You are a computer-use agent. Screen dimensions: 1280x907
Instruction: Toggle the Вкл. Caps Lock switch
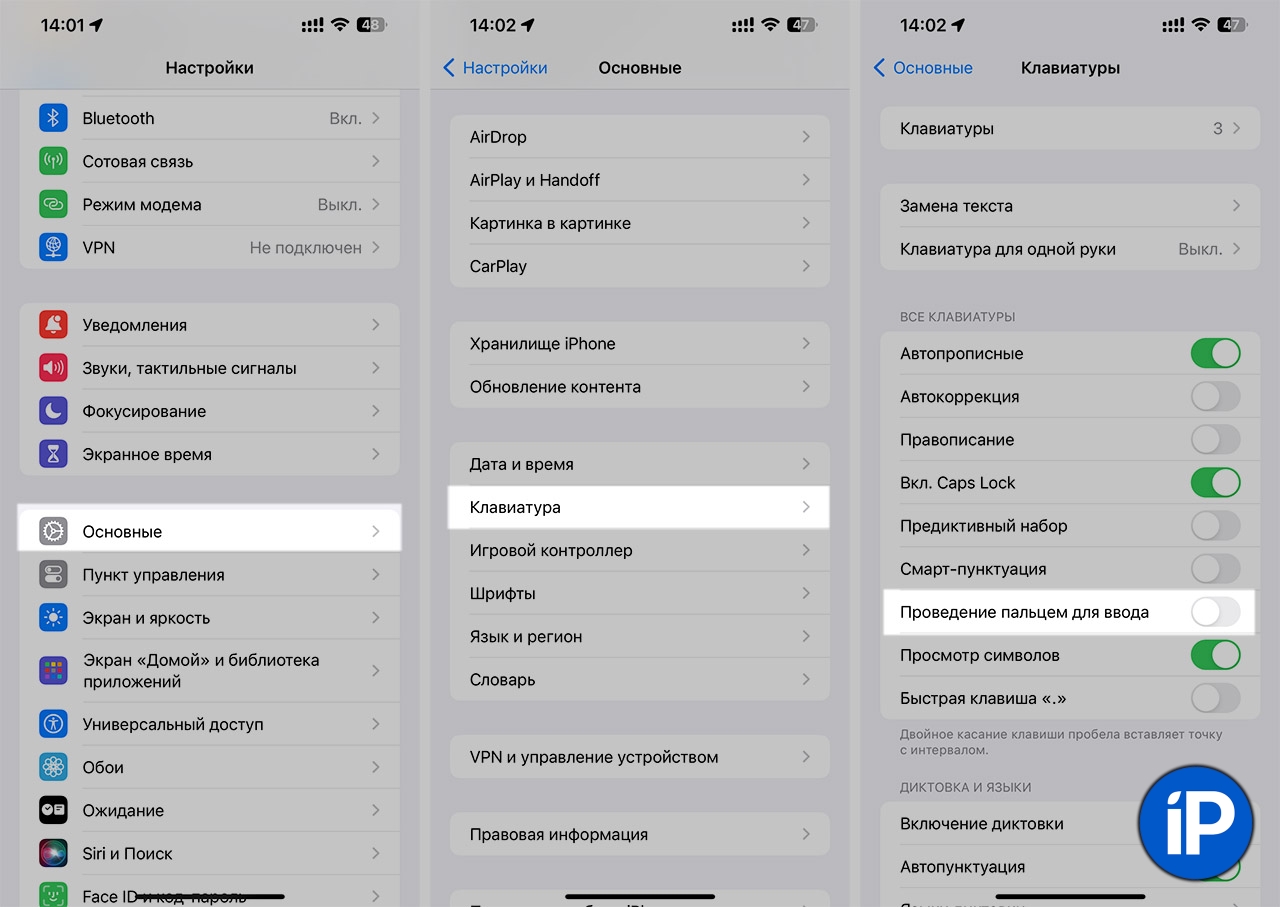pyautogui.click(x=1215, y=483)
